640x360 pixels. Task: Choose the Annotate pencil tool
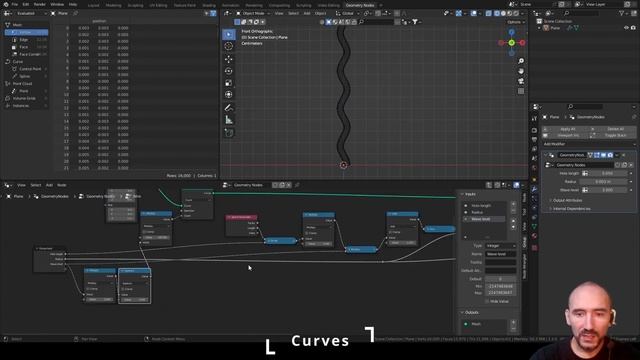coord(229,108)
